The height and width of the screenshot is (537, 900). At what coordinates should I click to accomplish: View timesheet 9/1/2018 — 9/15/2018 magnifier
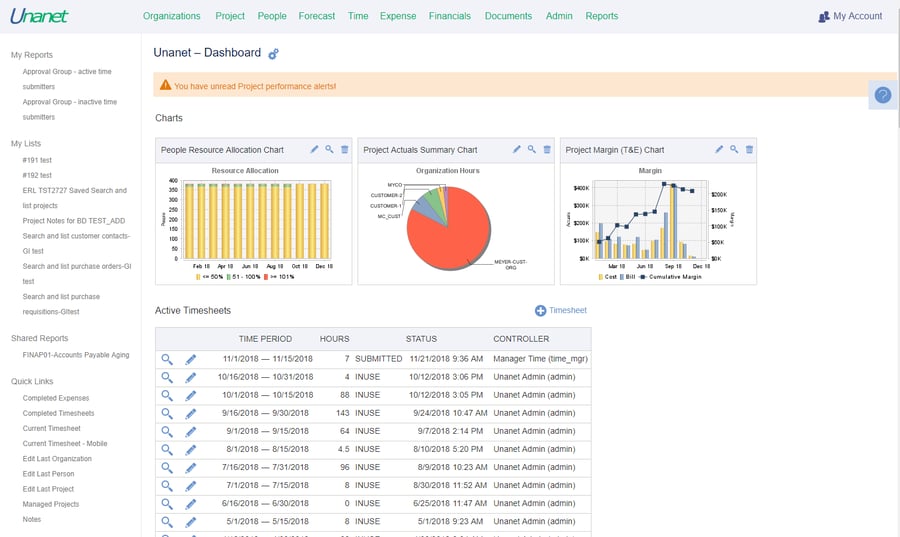coord(167,431)
